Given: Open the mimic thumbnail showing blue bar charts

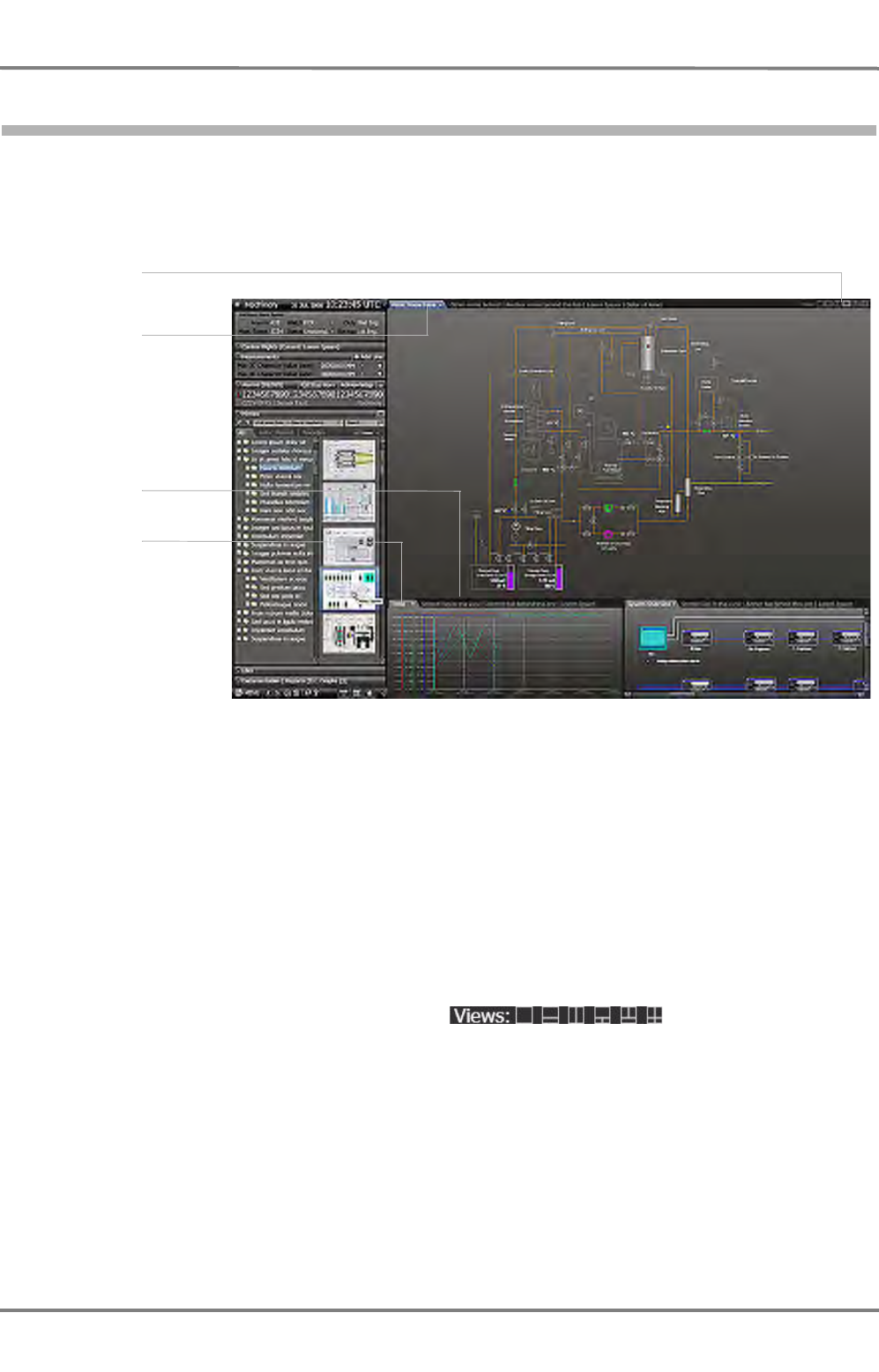Looking at the screenshot, I should click(349, 501).
